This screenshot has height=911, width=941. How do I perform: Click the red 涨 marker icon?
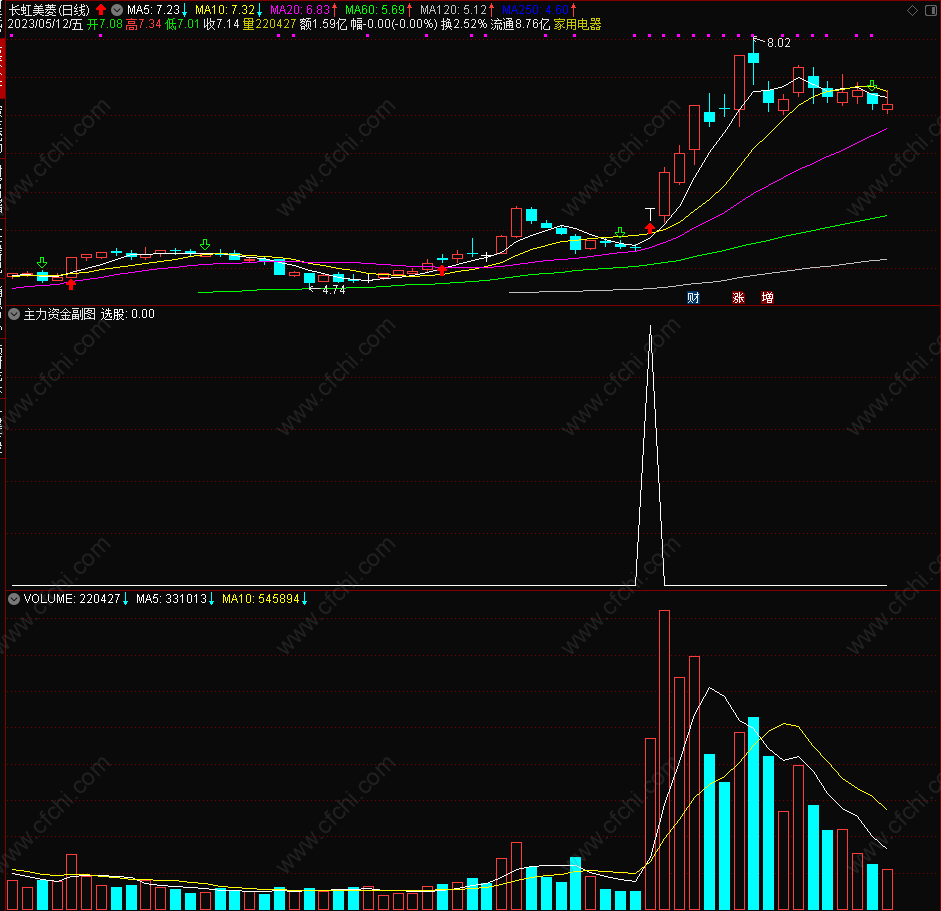pyautogui.click(x=738, y=298)
